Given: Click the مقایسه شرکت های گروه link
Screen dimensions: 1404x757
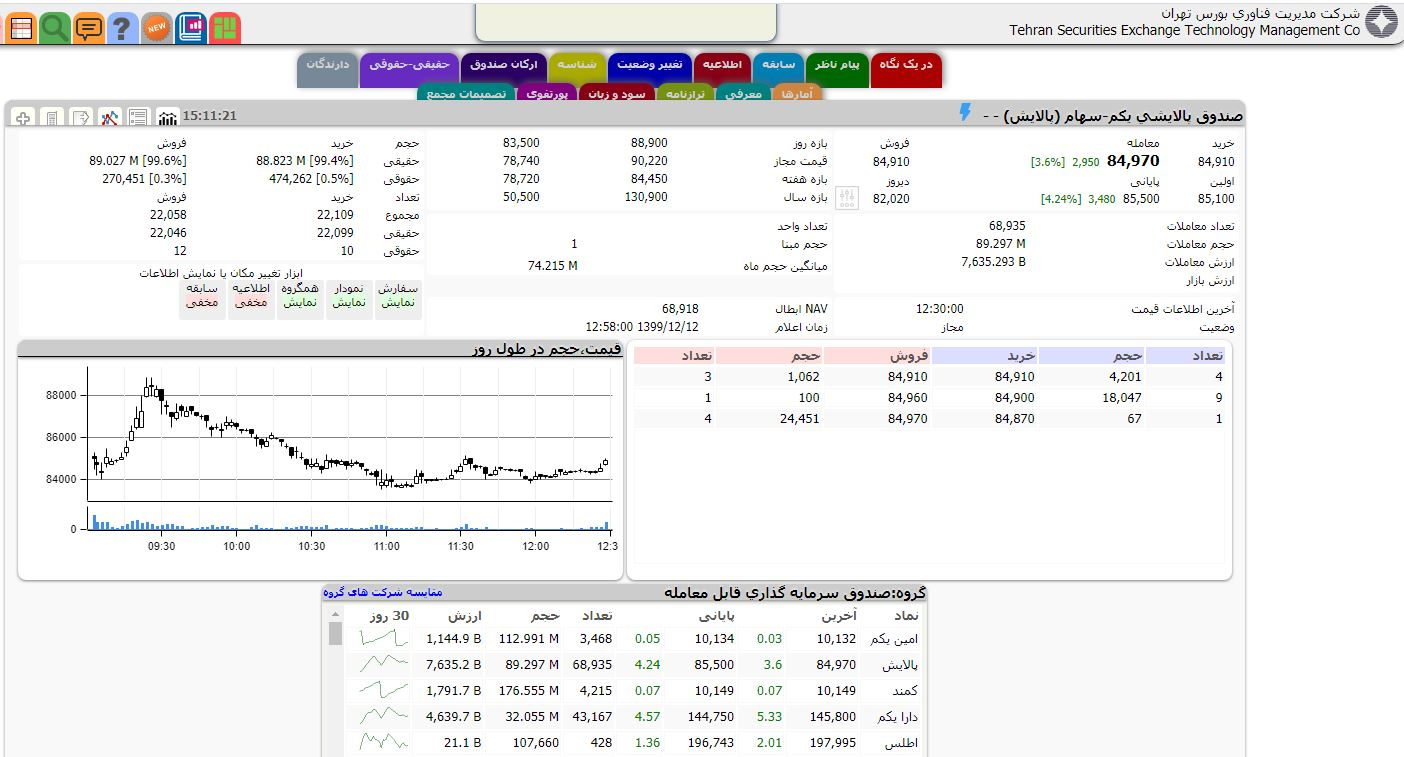Looking at the screenshot, I should click(383, 592).
